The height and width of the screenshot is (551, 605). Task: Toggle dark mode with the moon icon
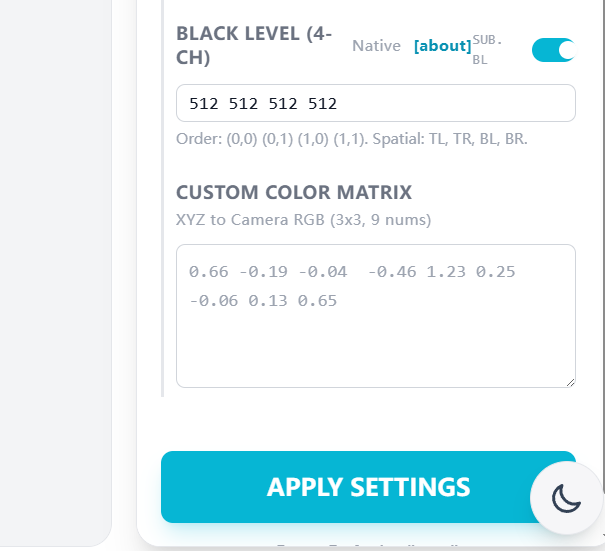(566, 497)
